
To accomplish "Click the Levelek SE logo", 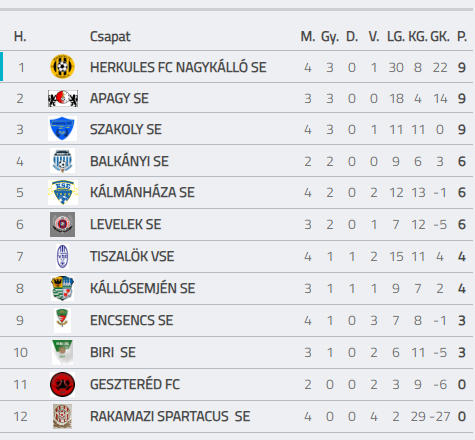I will 62,224.
